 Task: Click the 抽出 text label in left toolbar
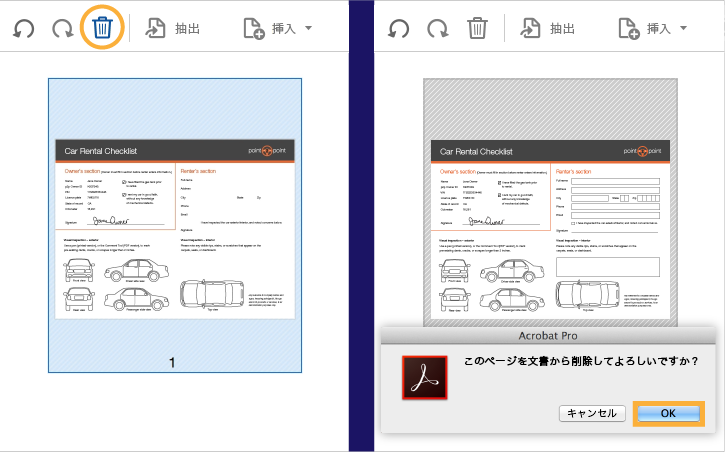tap(187, 29)
